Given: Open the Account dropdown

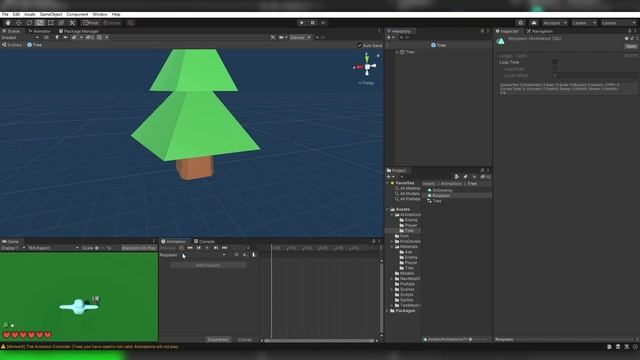Looking at the screenshot, I should point(555,23).
